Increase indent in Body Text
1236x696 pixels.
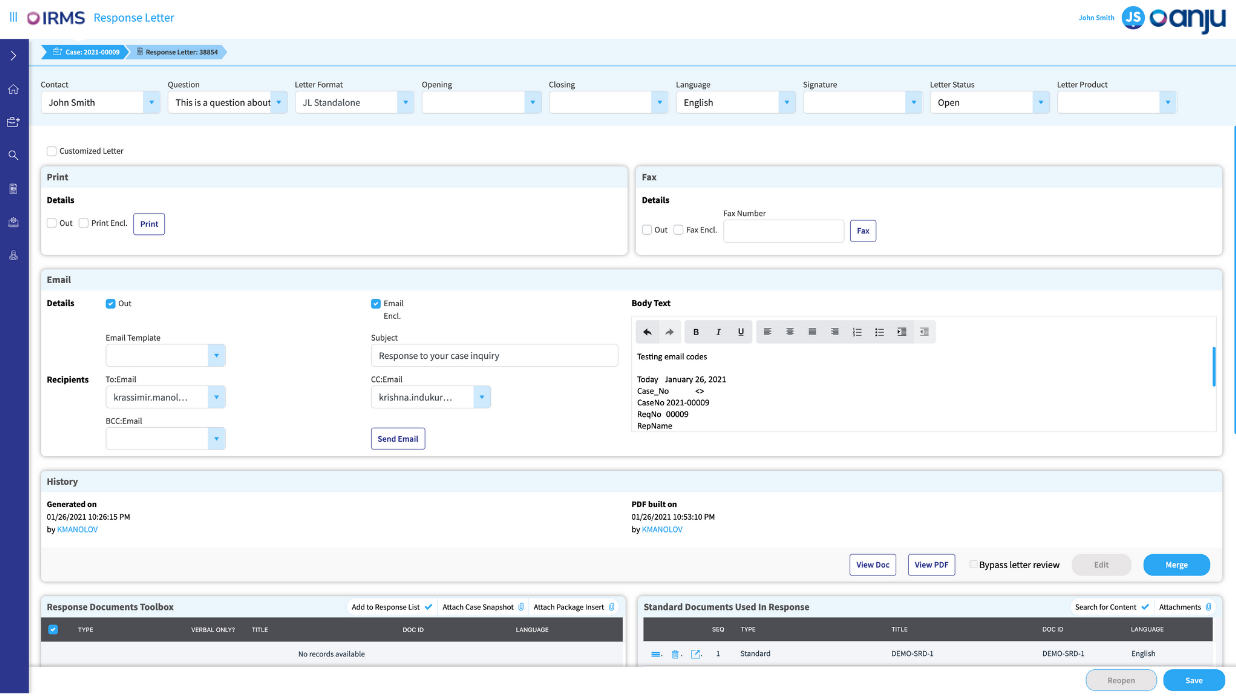pyautogui.click(x=902, y=332)
